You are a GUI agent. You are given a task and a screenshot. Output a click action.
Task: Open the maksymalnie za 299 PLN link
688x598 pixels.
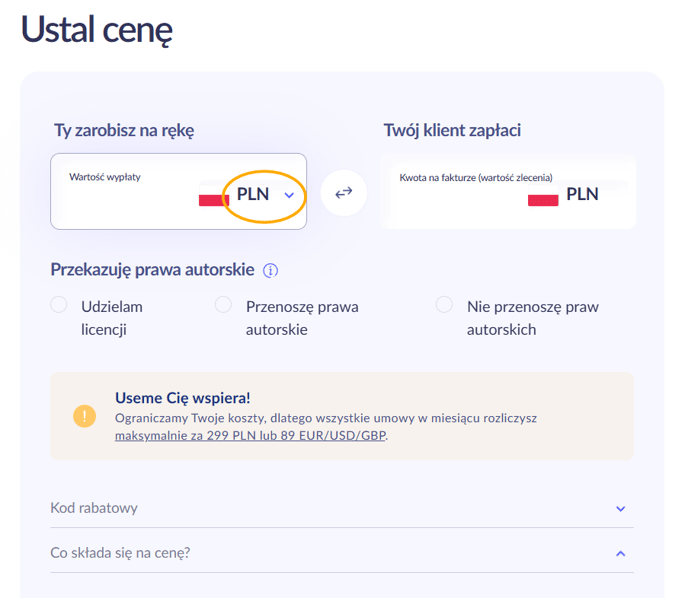(x=251, y=435)
